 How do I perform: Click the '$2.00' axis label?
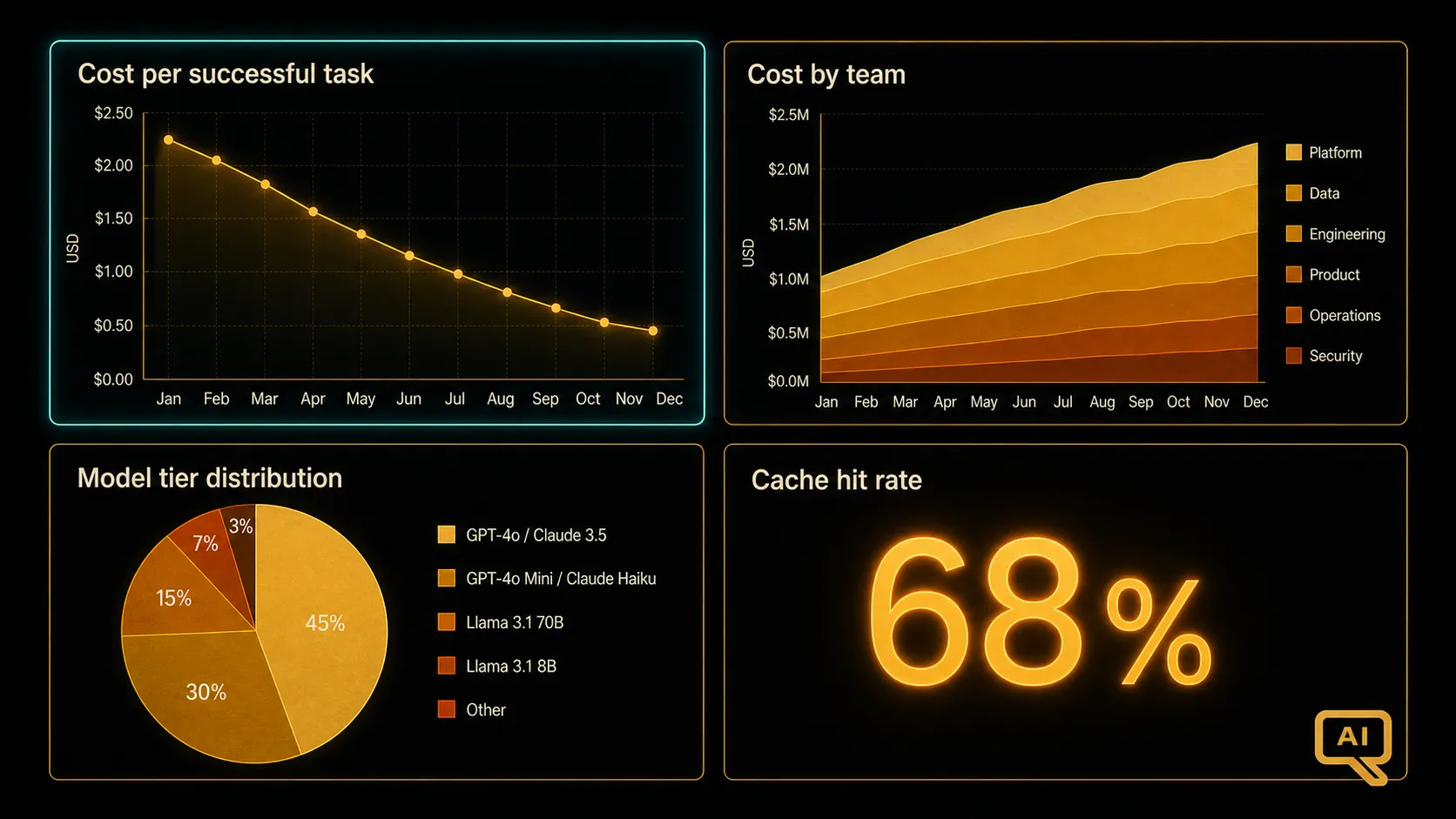pos(113,165)
